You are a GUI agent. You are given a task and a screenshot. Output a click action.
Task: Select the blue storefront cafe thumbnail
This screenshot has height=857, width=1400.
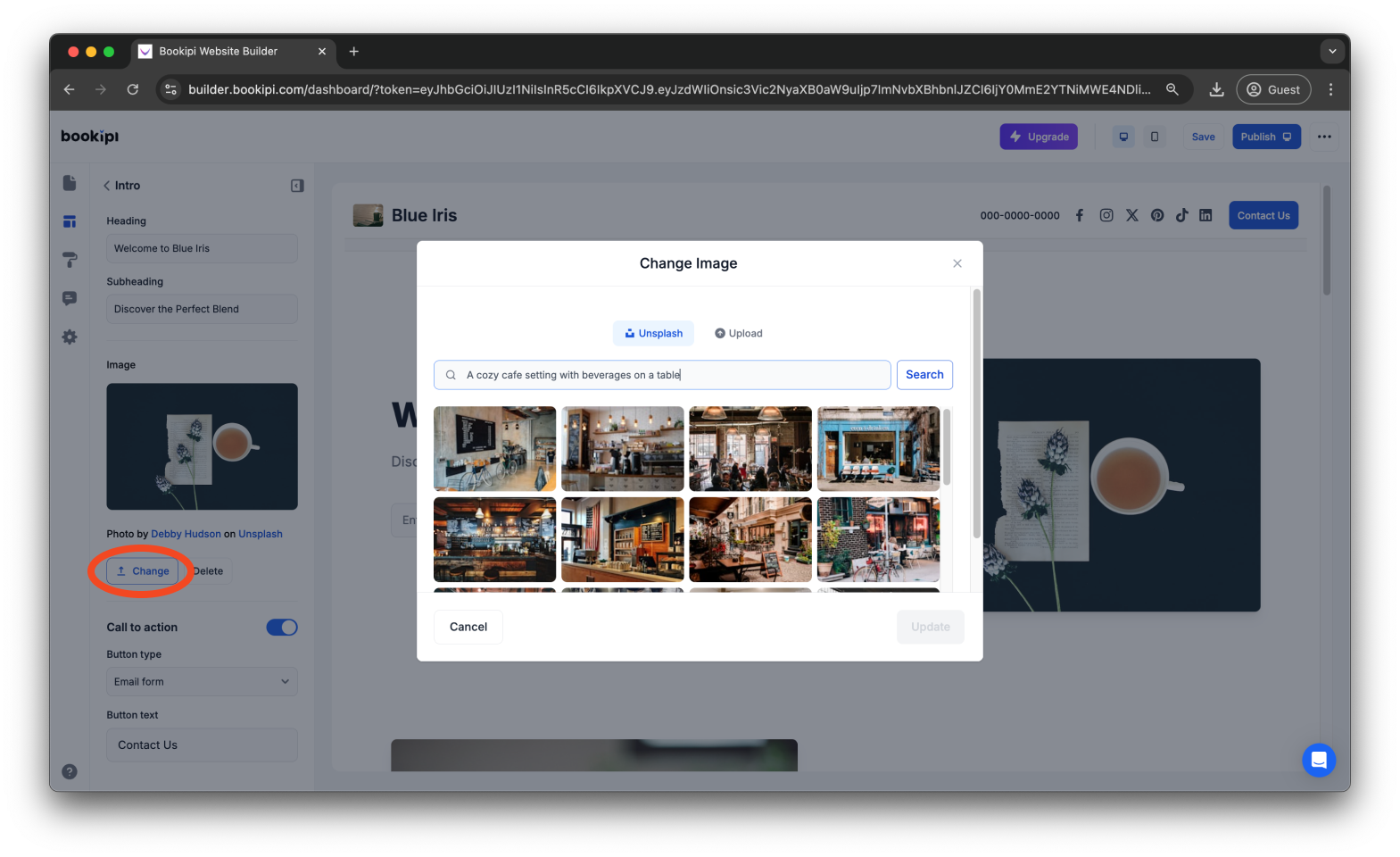pos(878,449)
